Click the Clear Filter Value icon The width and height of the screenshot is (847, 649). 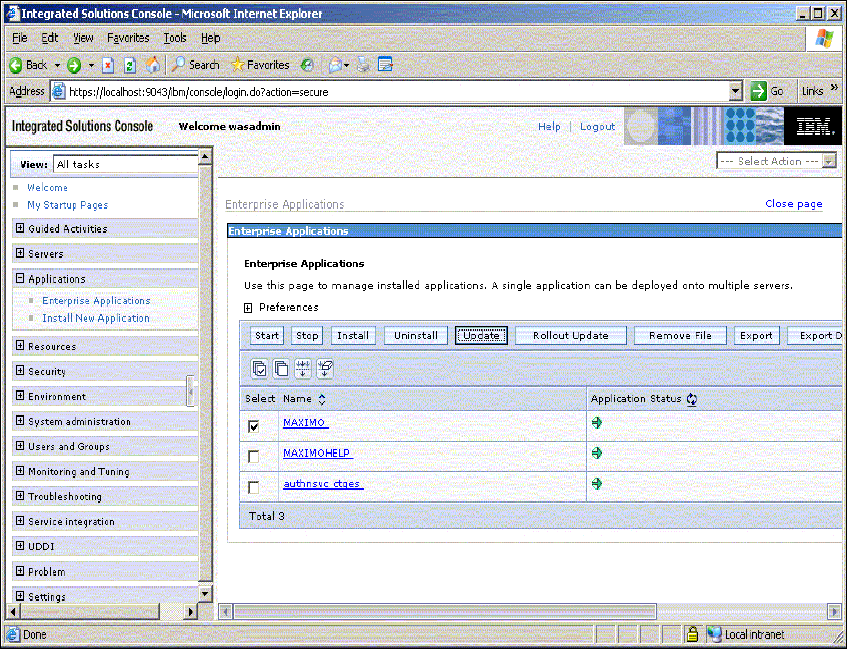click(x=325, y=368)
